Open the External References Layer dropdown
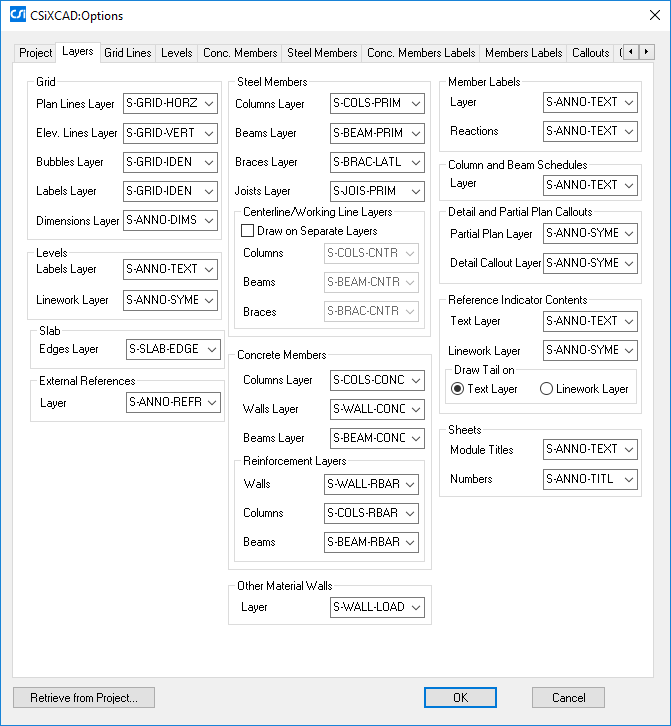Image resolution: width=671 pixels, height=726 pixels. pos(174,402)
